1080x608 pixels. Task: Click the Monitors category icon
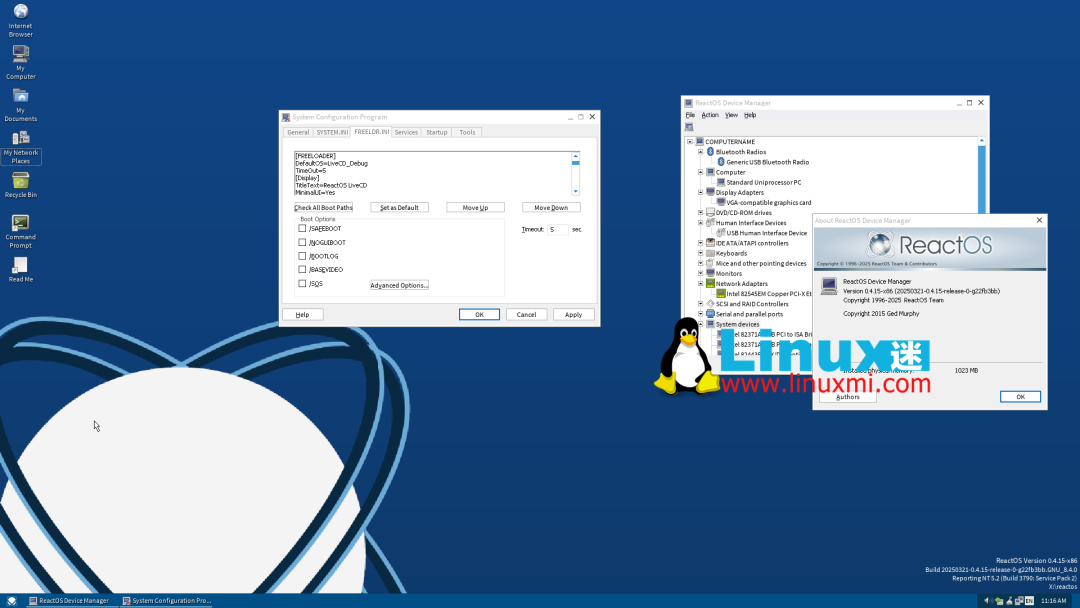pyautogui.click(x=710, y=273)
